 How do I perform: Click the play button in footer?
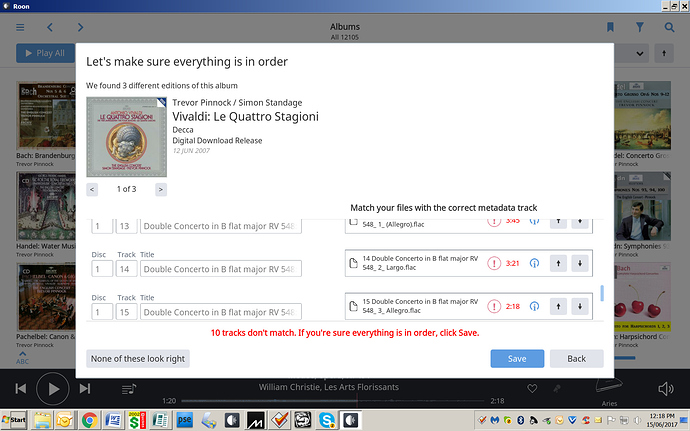pyautogui.click(x=53, y=389)
